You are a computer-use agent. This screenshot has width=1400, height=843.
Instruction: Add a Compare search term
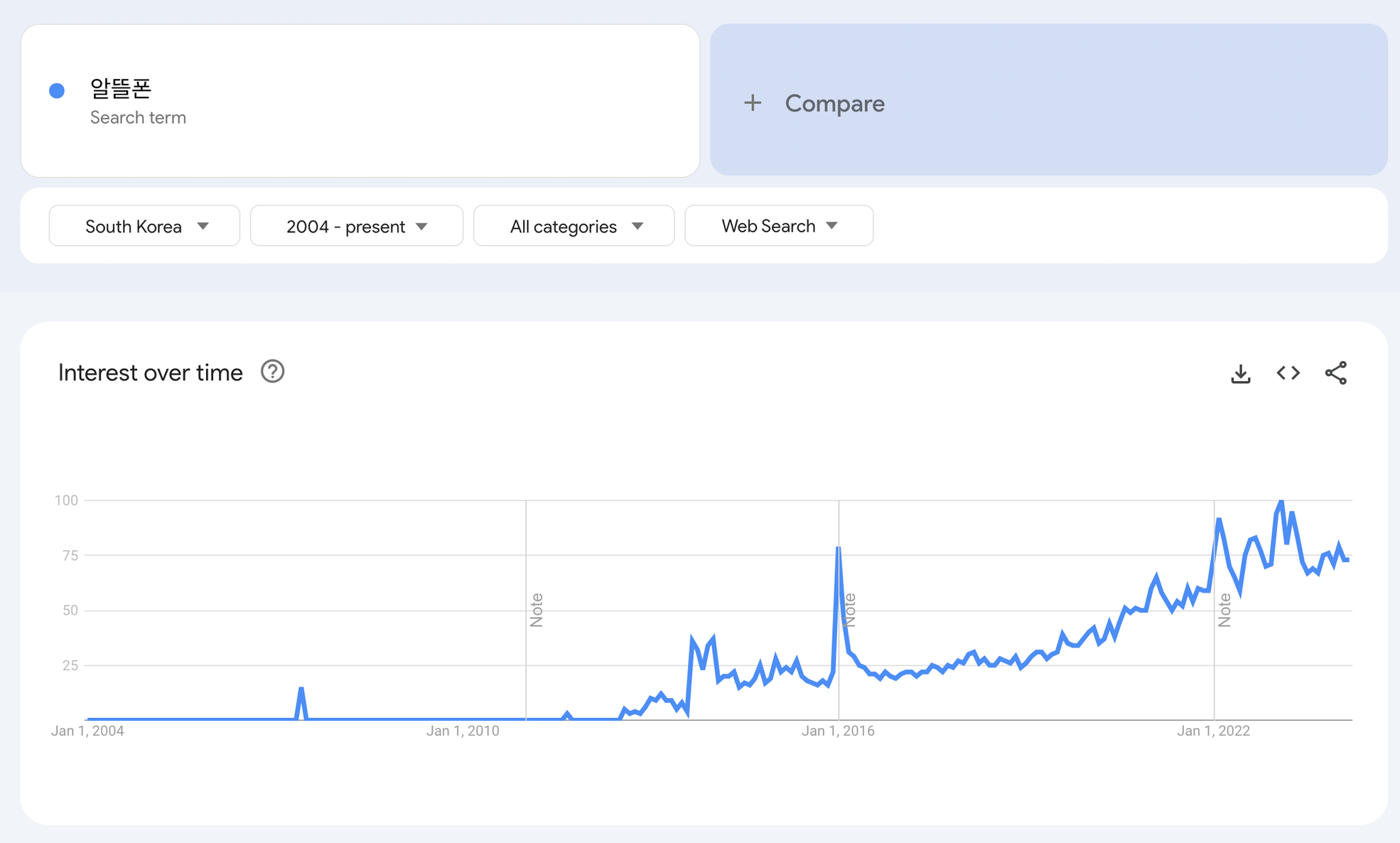[834, 104]
